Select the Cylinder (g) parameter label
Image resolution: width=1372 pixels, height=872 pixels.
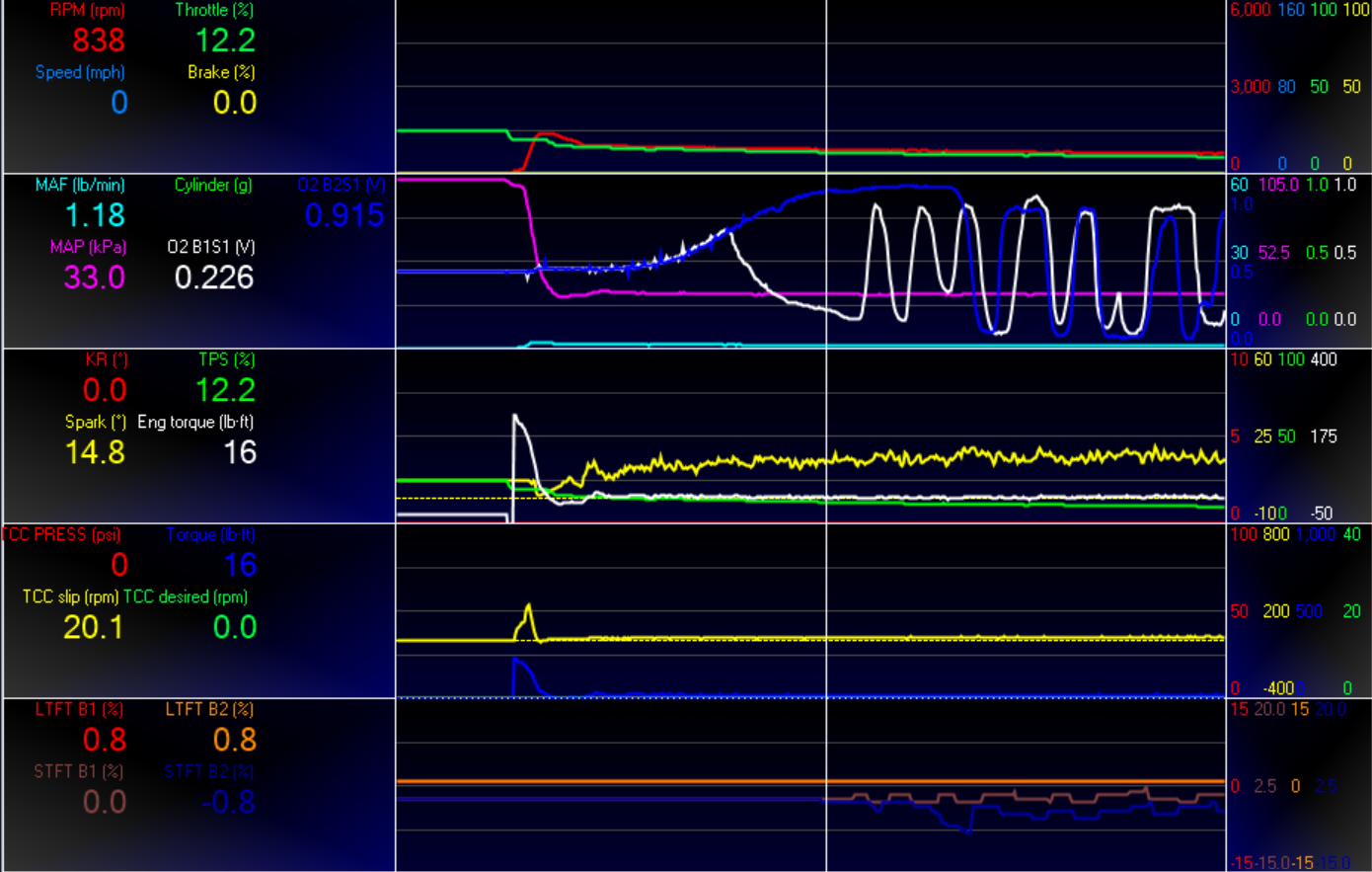213,185
